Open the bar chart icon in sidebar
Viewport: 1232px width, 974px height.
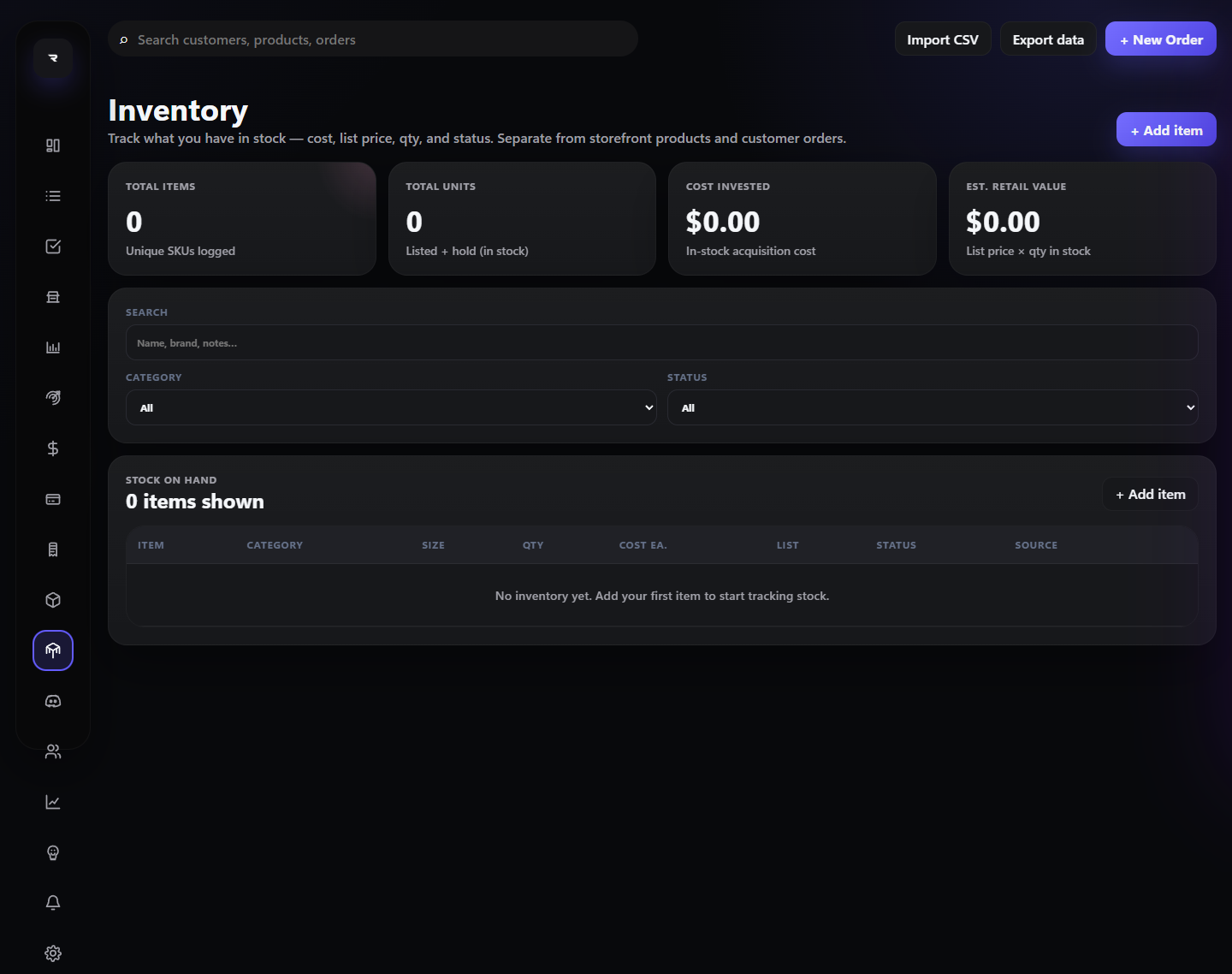53,347
